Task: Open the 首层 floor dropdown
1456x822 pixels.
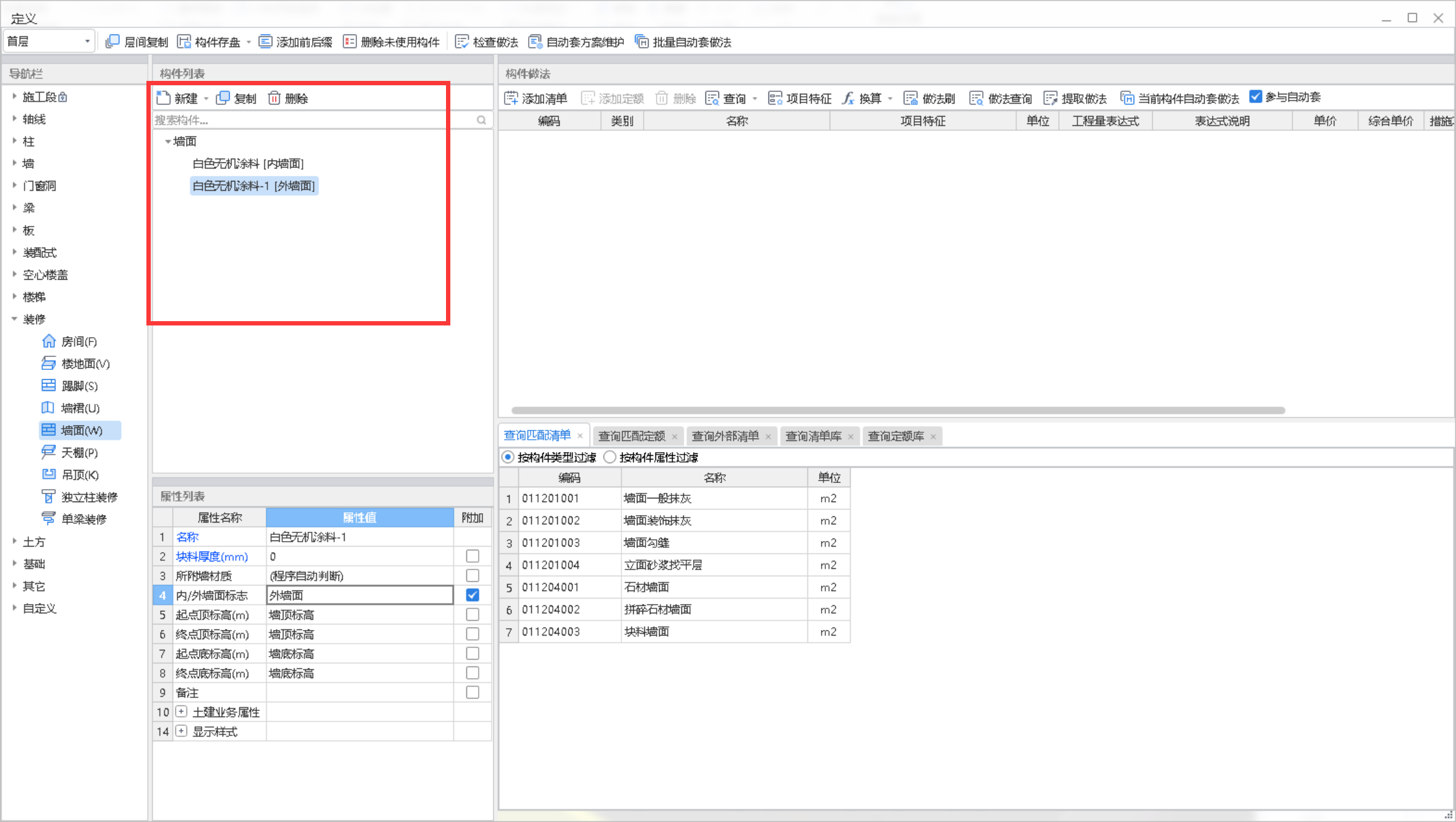Action: pyautogui.click(x=49, y=41)
